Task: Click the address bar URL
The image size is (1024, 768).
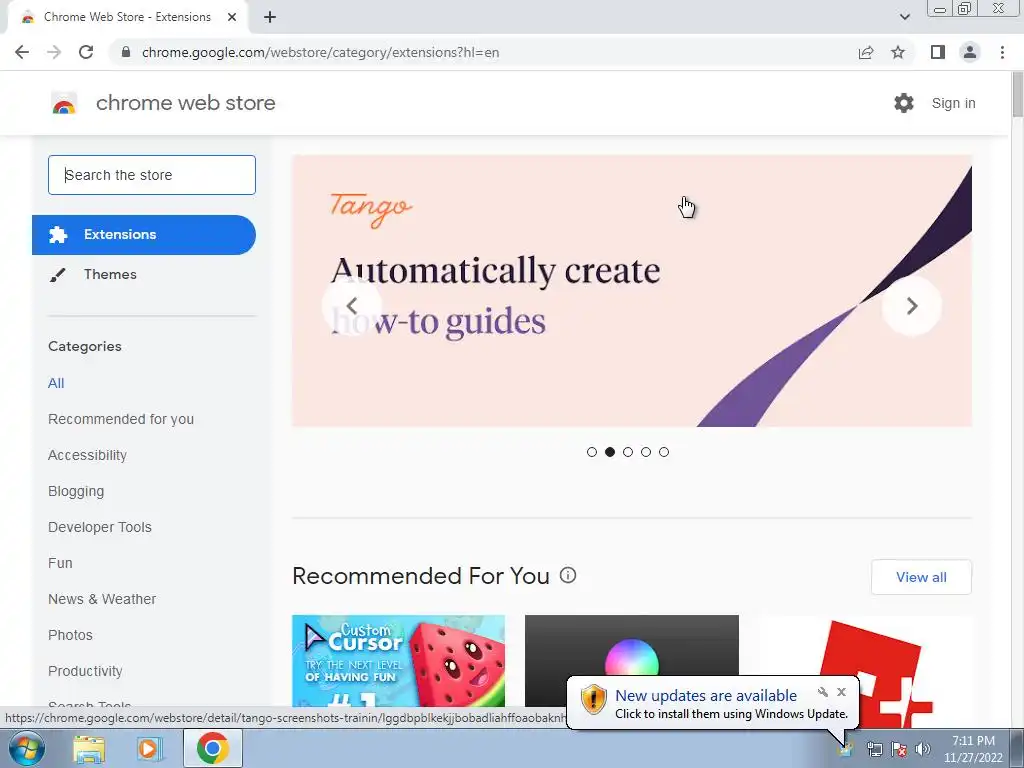Action: [320, 52]
